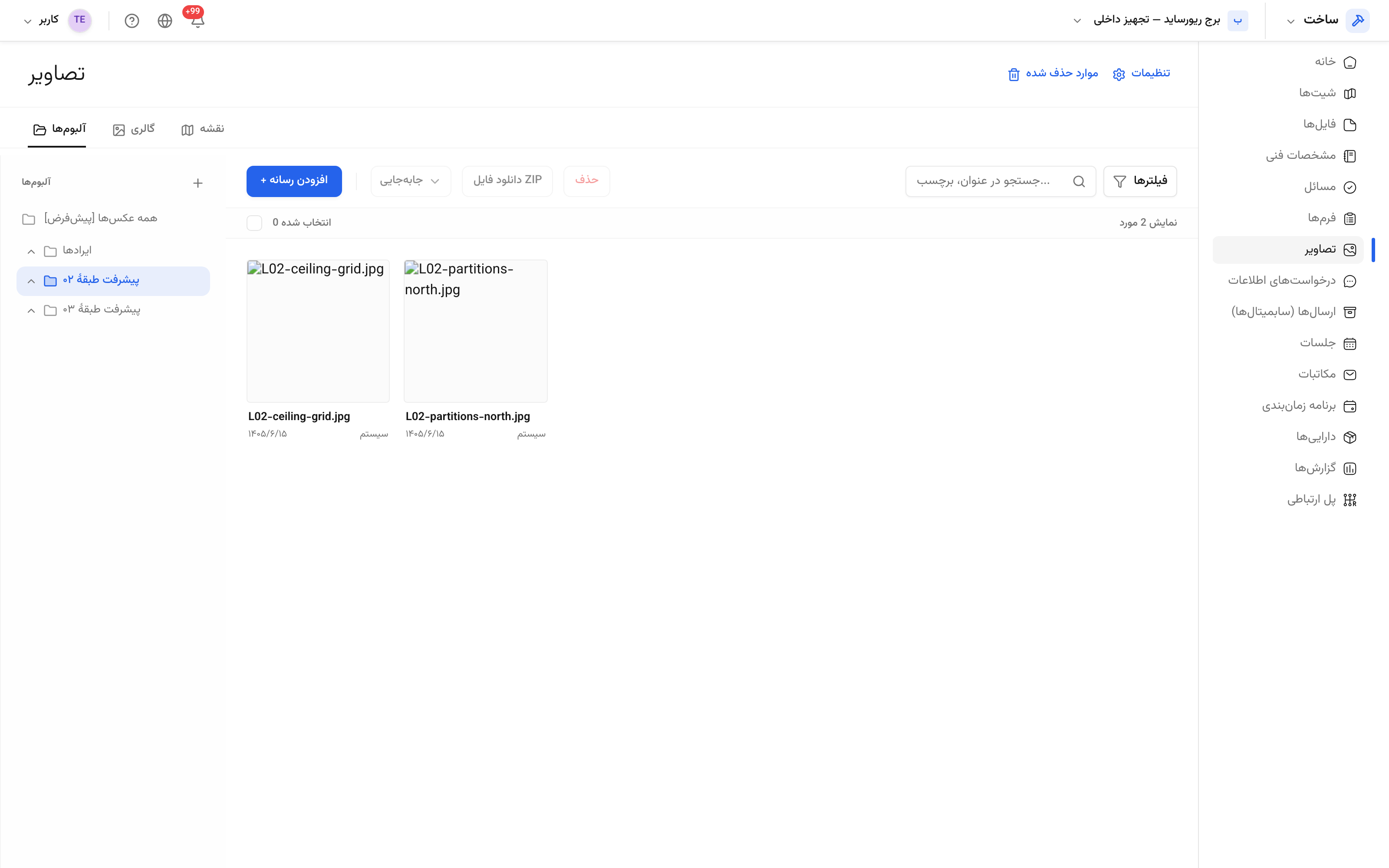Open the تنظیمات link
Screen dimensions: 1389x868
[1141, 73]
